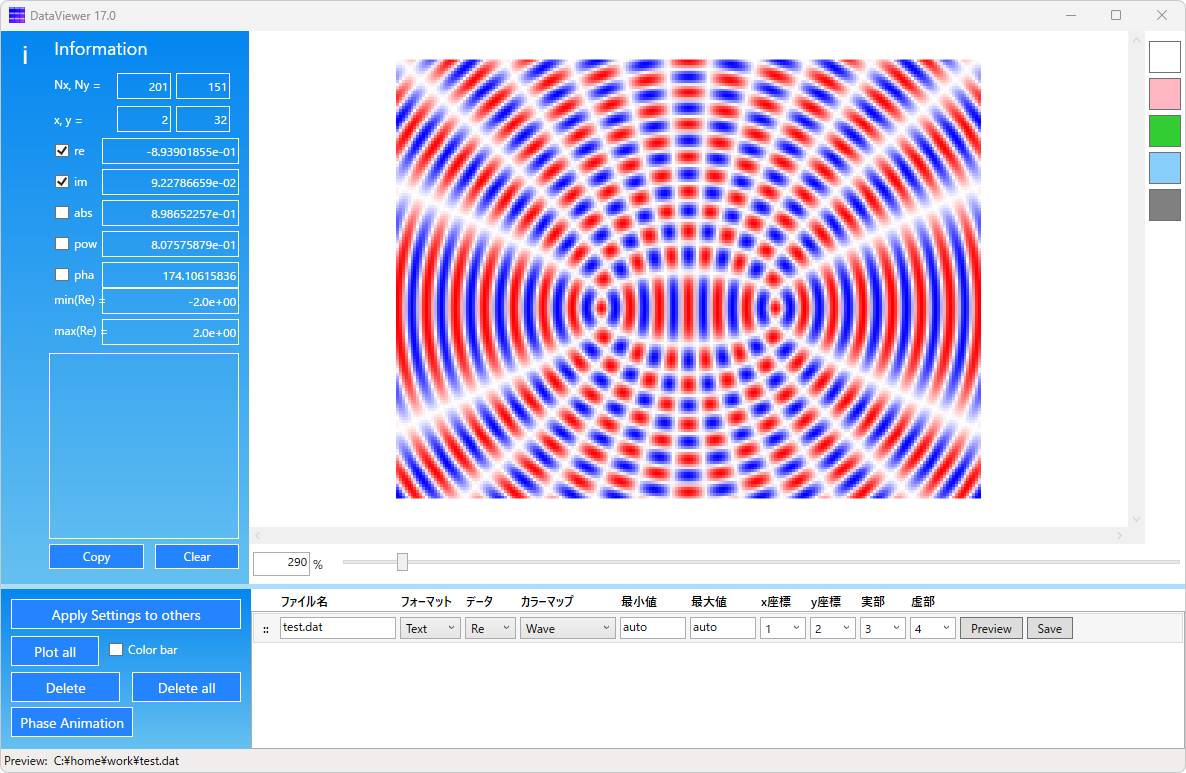Select the light blue background color swatch
Screen dimensions: 1186x773
[x=1164, y=168]
